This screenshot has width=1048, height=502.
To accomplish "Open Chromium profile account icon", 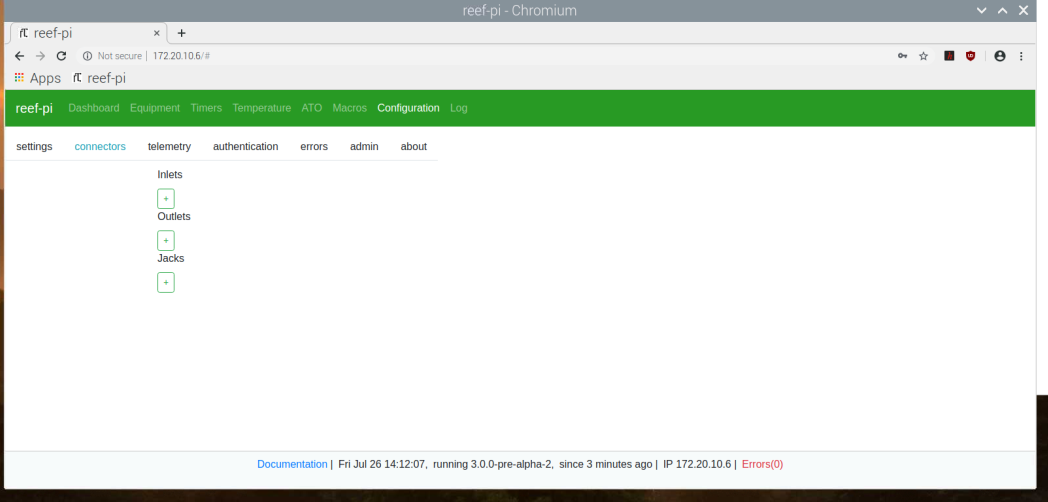I will 1000,56.
